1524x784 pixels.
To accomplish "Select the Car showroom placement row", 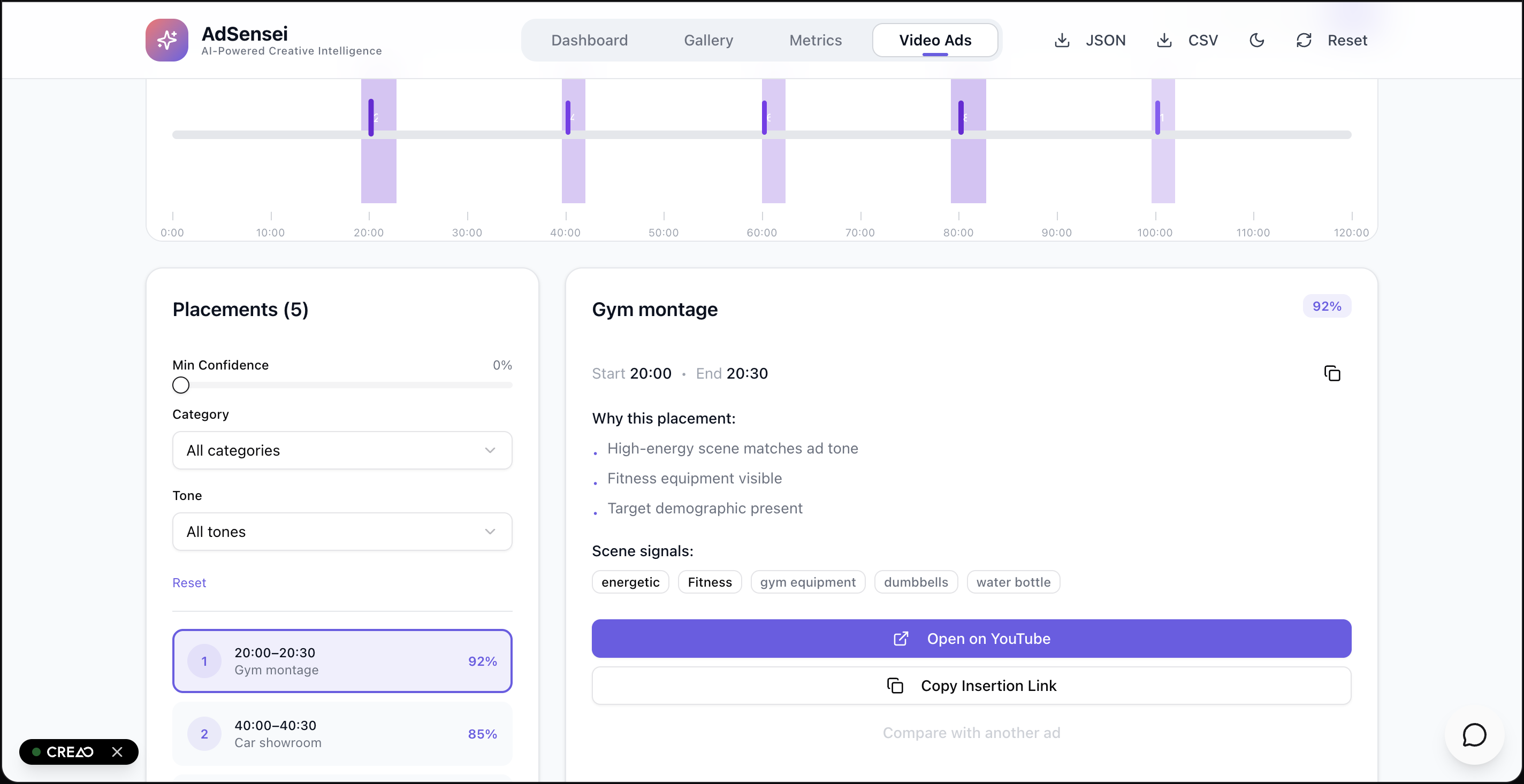I will (x=342, y=734).
